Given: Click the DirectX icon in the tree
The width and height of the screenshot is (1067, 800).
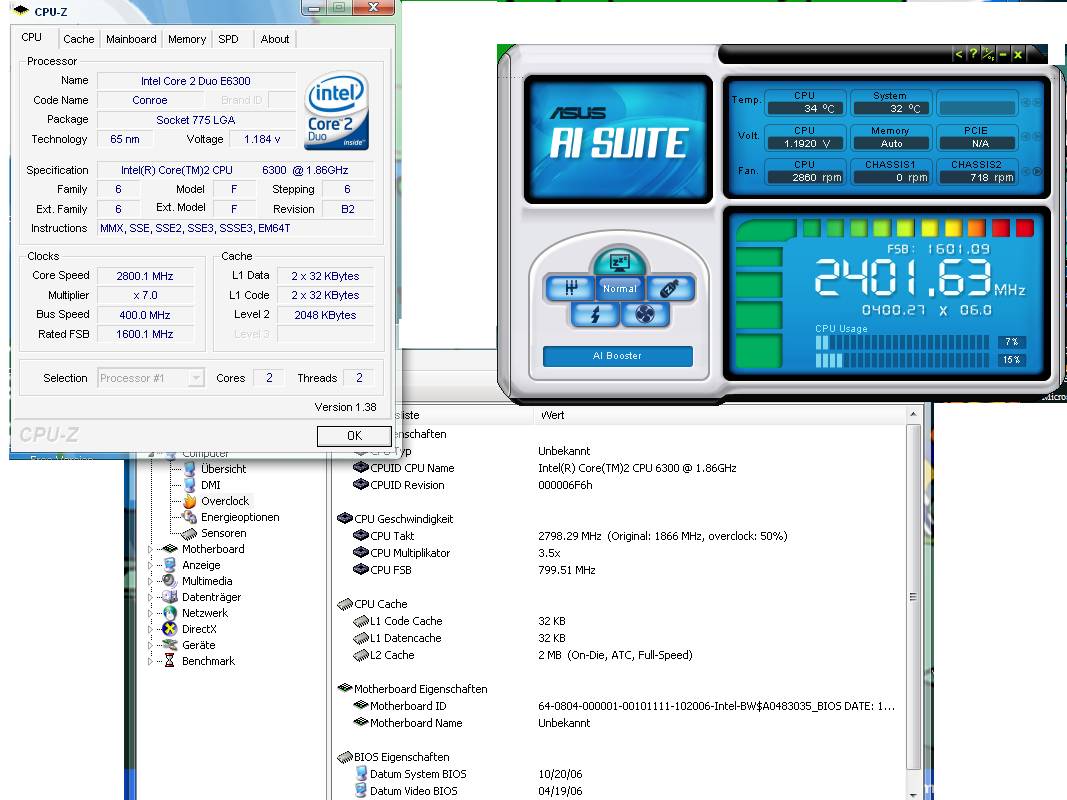Looking at the screenshot, I should tap(170, 629).
